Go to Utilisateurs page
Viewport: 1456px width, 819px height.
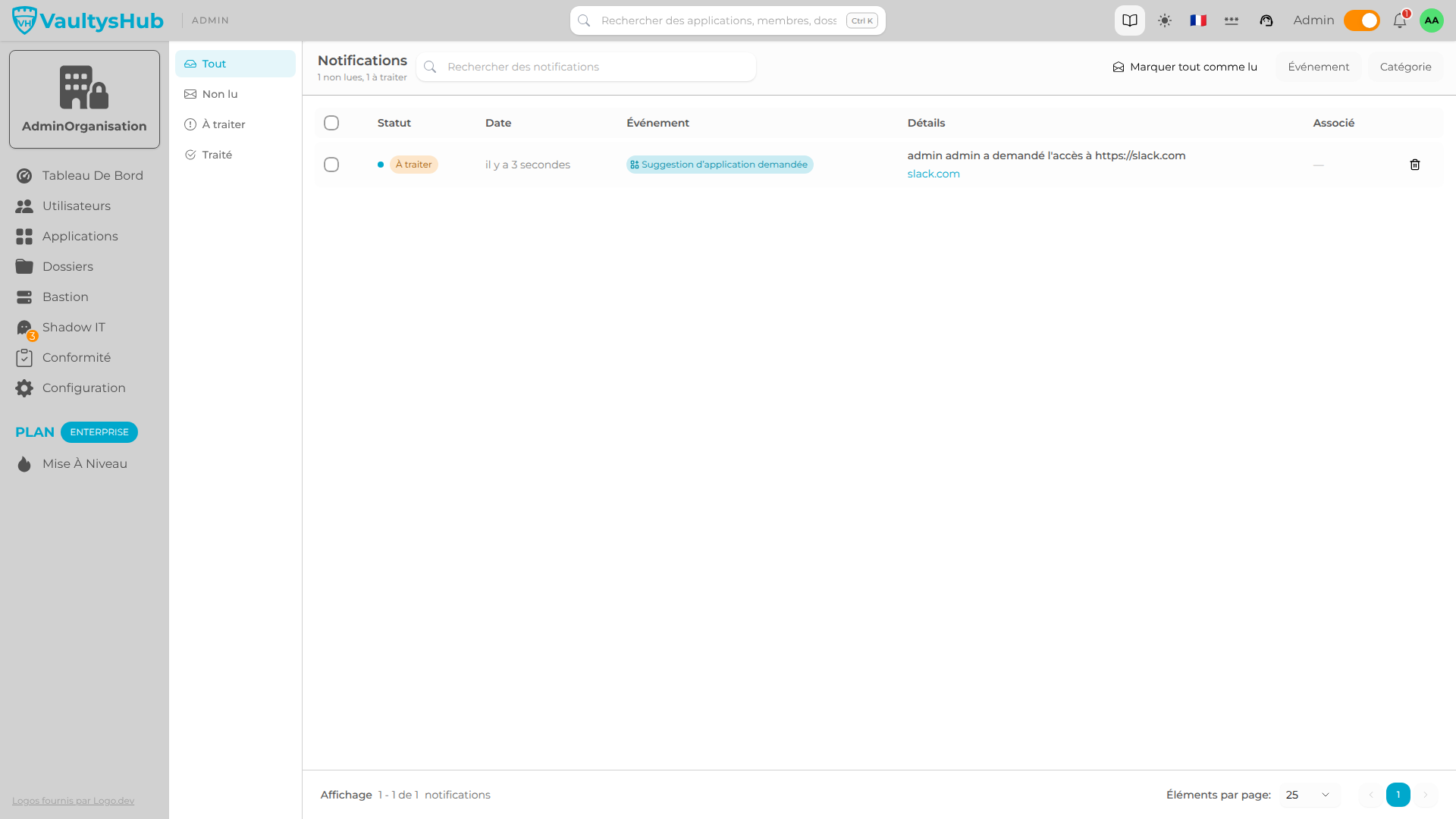point(84,206)
